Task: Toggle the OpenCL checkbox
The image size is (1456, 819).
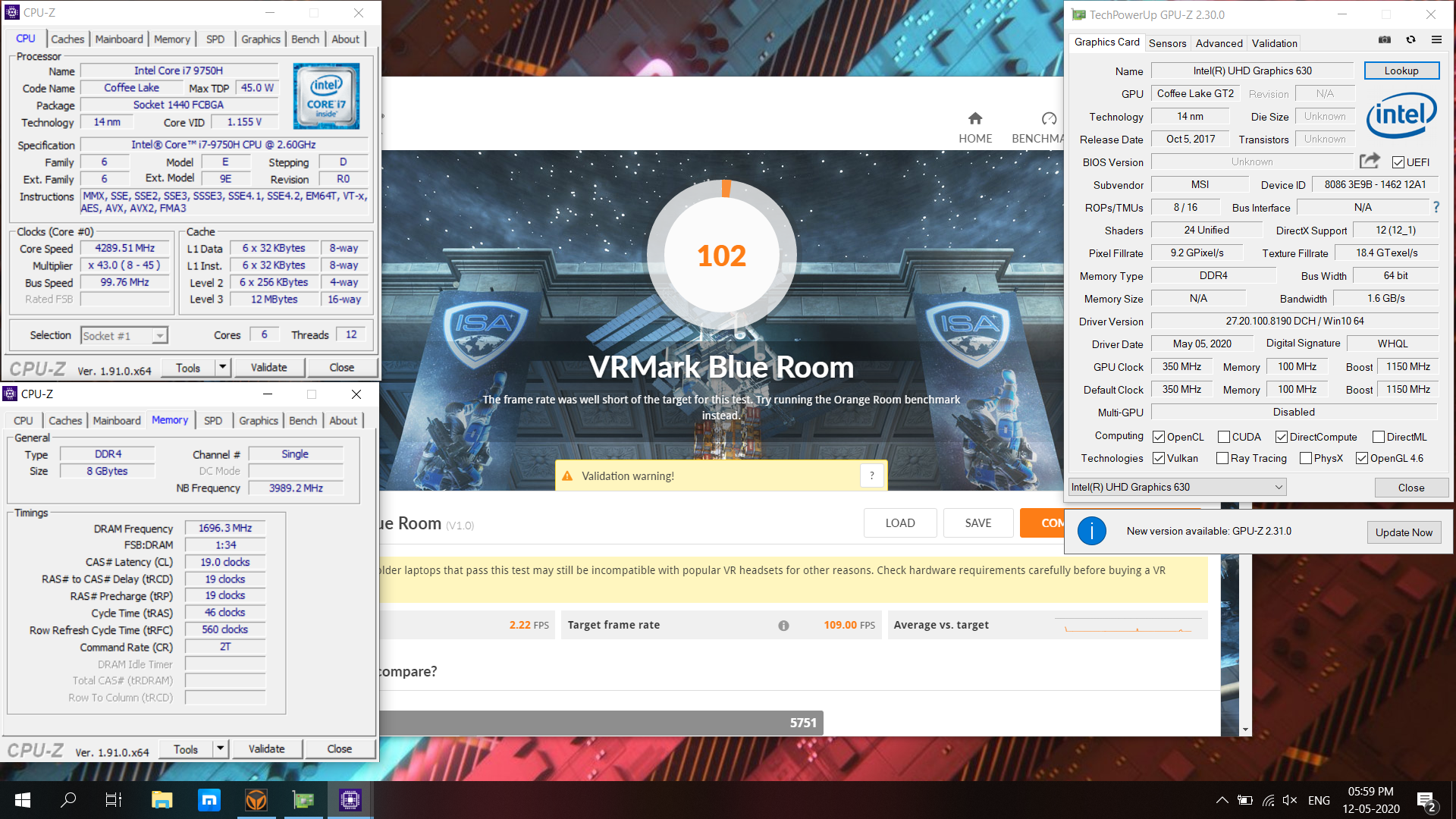Action: click(x=1159, y=437)
